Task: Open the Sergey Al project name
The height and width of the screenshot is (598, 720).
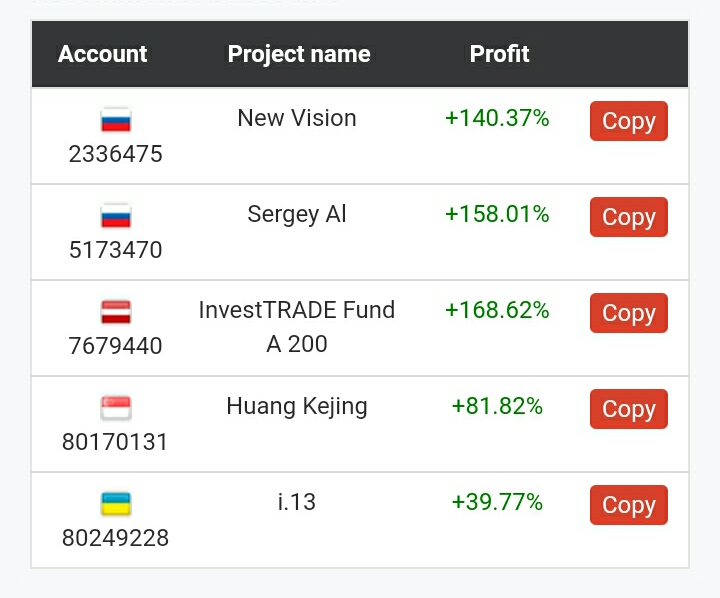Action: point(297,214)
